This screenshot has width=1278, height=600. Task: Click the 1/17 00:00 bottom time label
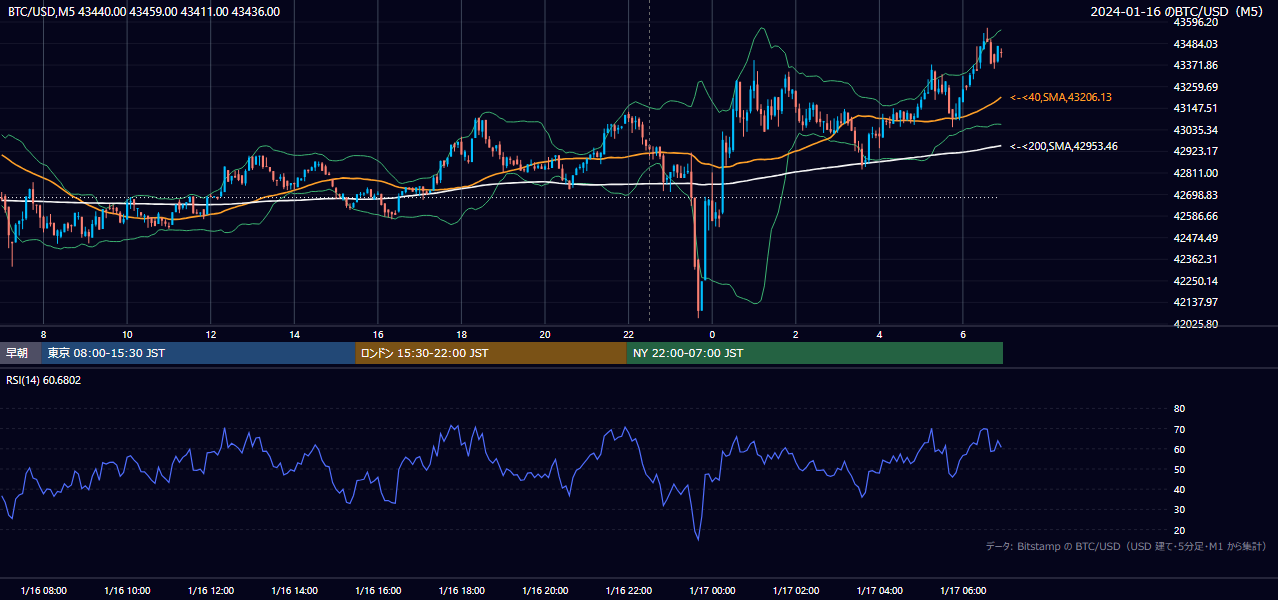click(x=712, y=591)
